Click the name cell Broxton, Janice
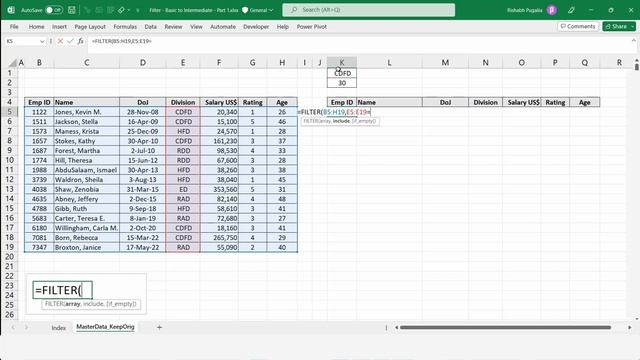 tap(86, 247)
